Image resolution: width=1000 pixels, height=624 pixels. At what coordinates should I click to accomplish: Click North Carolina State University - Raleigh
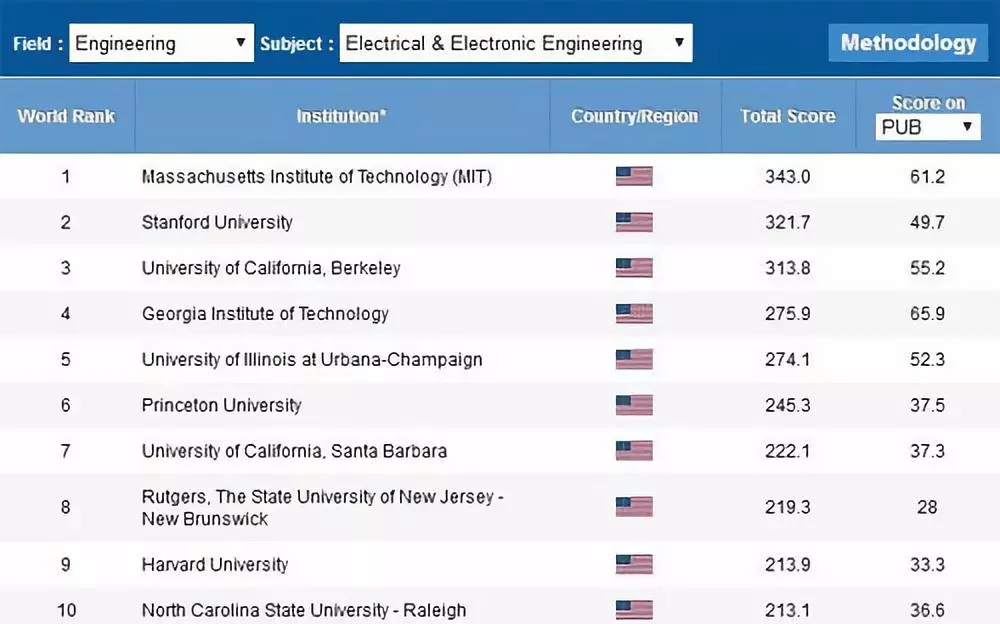pos(304,610)
